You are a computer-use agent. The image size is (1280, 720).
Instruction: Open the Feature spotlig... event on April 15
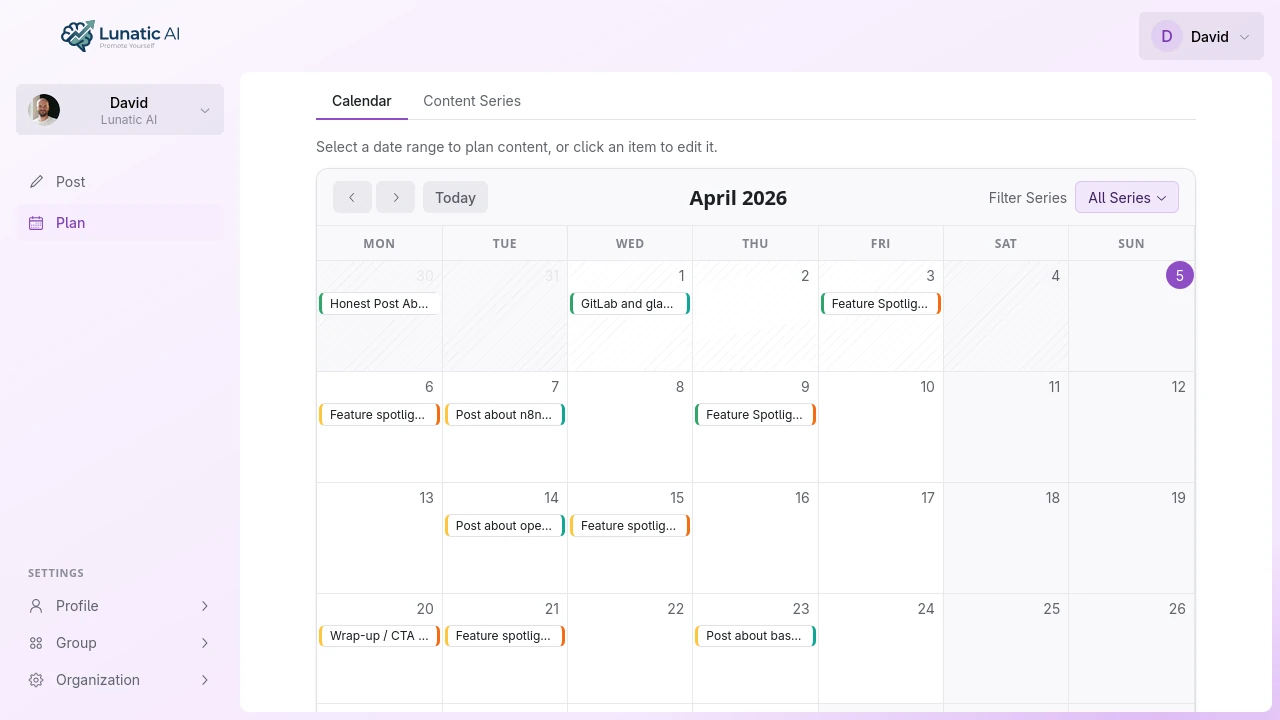630,526
